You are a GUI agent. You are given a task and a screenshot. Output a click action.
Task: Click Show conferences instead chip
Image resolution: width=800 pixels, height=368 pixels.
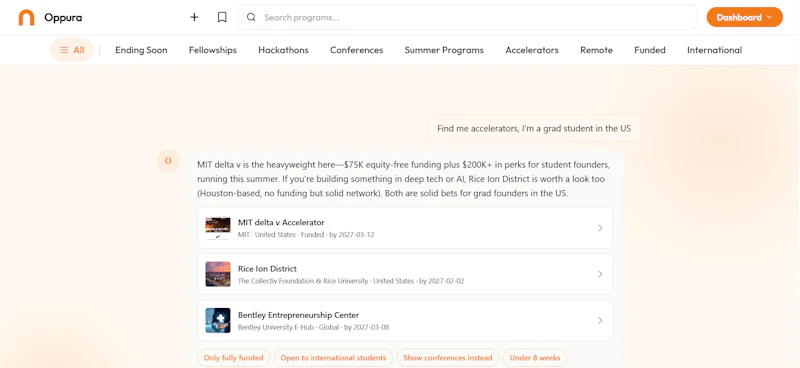tap(448, 358)
